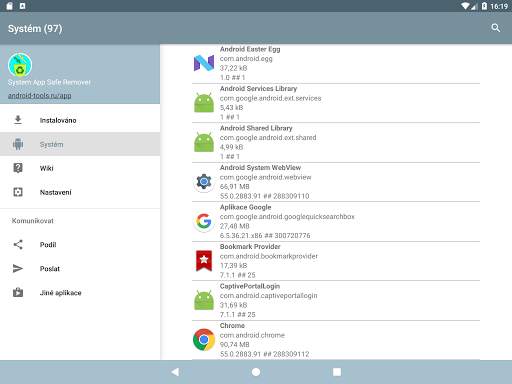Click package com.google.android.ext.services
The width and height of the screenshot is (512, 384).
(271, 98)
